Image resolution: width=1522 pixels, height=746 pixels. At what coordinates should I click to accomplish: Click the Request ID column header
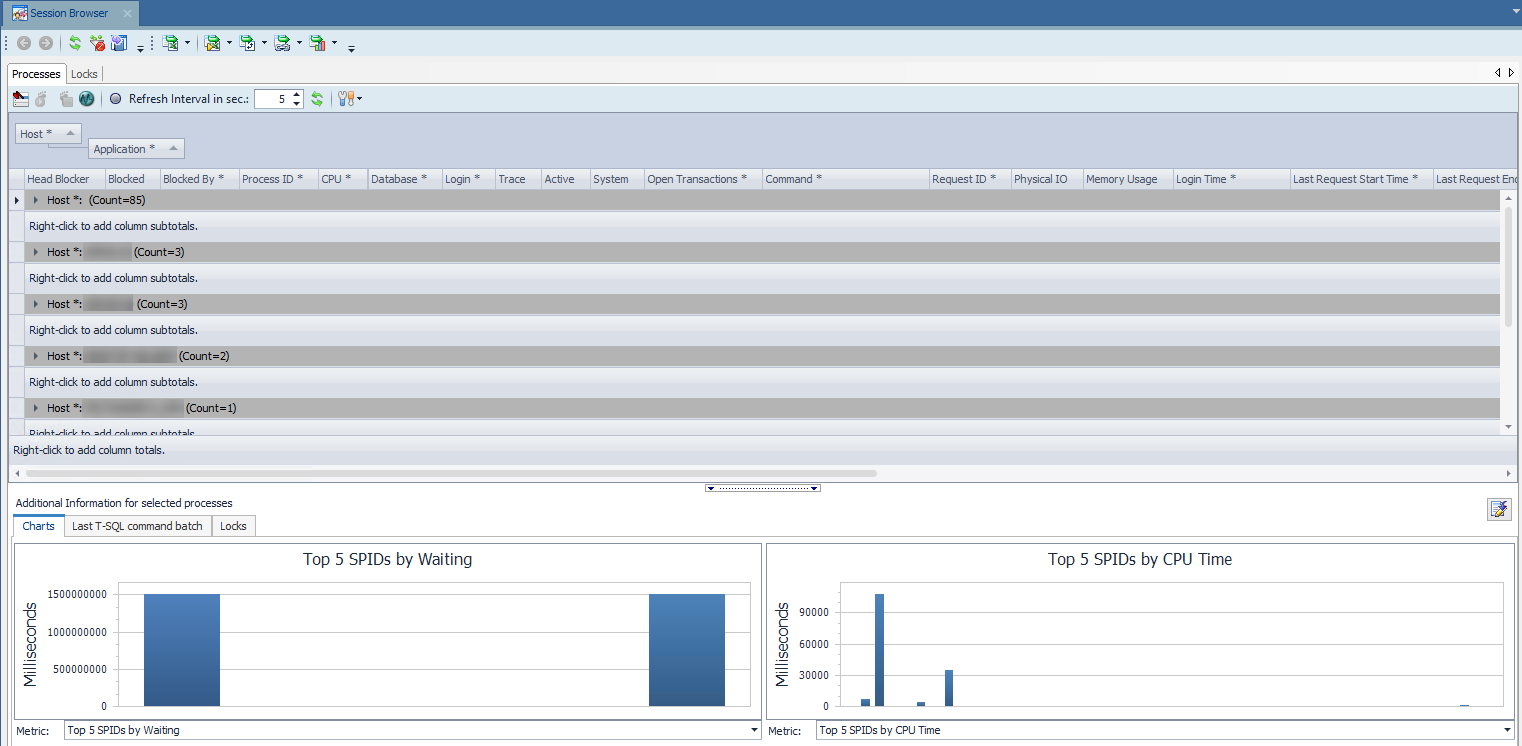click(x=970, y=179)
